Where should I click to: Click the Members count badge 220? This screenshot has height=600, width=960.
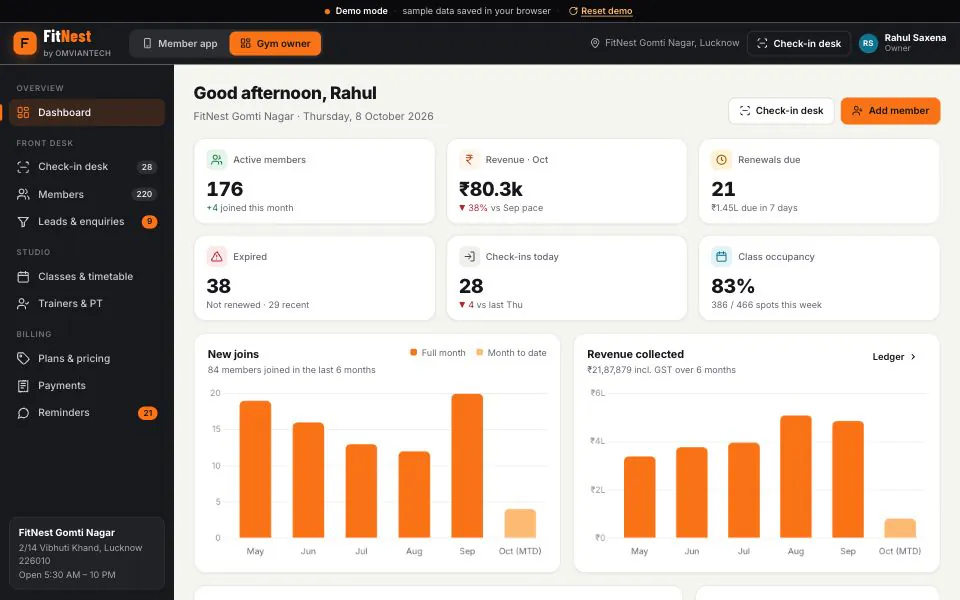(144, 194)
